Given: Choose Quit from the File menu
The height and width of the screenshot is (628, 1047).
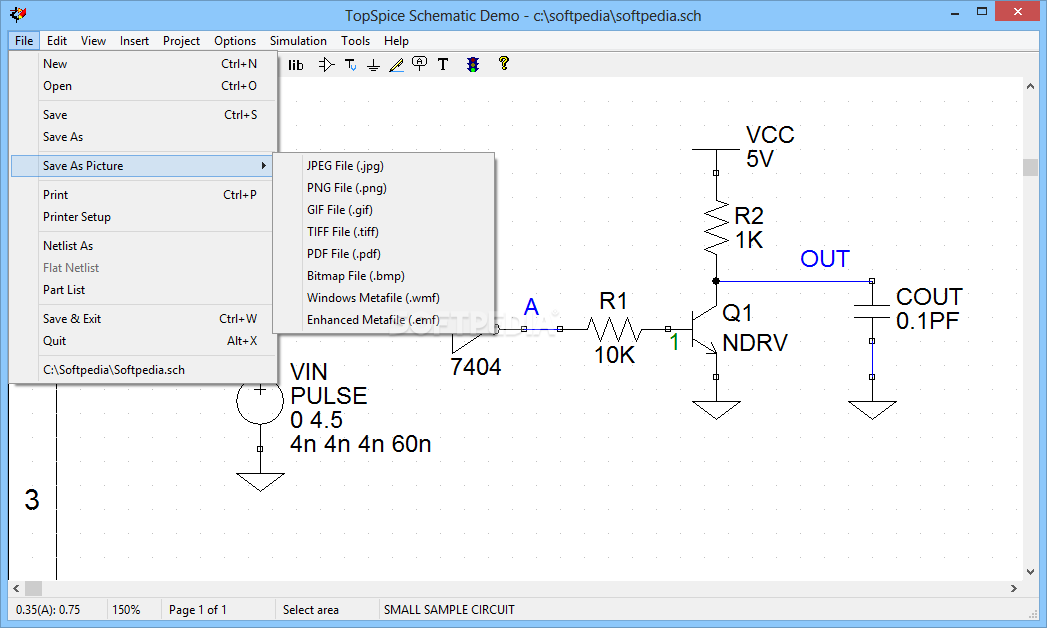Looking at the screenshot, I should (x=144, y=341).
